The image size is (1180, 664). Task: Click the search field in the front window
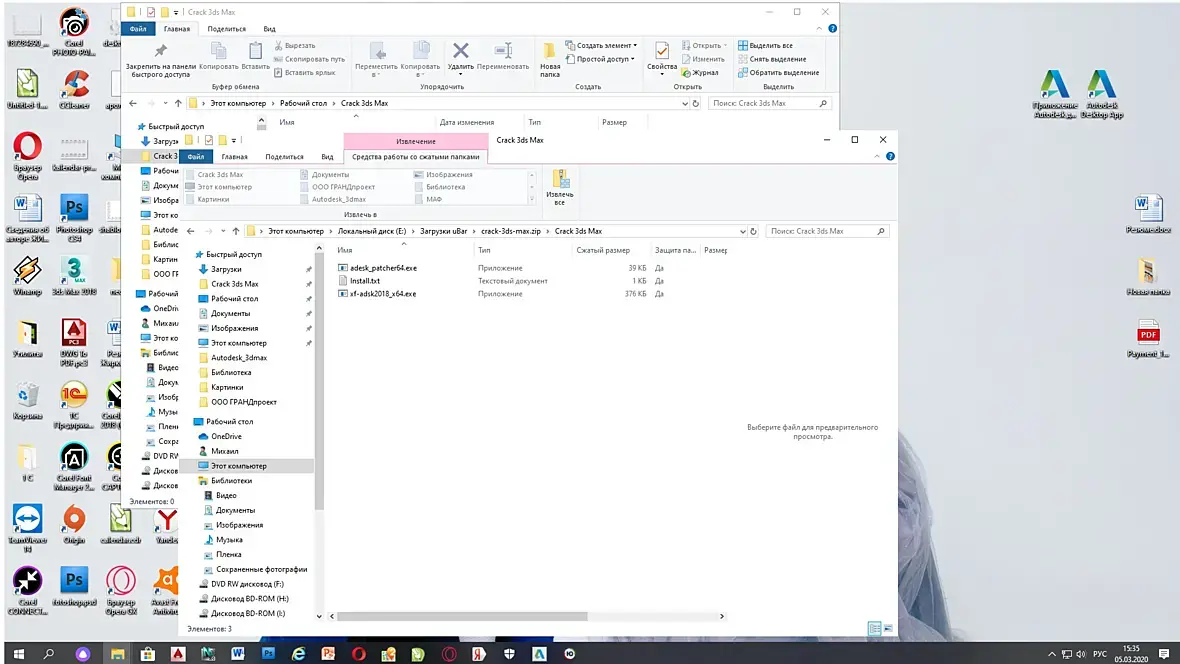point(826,231)
